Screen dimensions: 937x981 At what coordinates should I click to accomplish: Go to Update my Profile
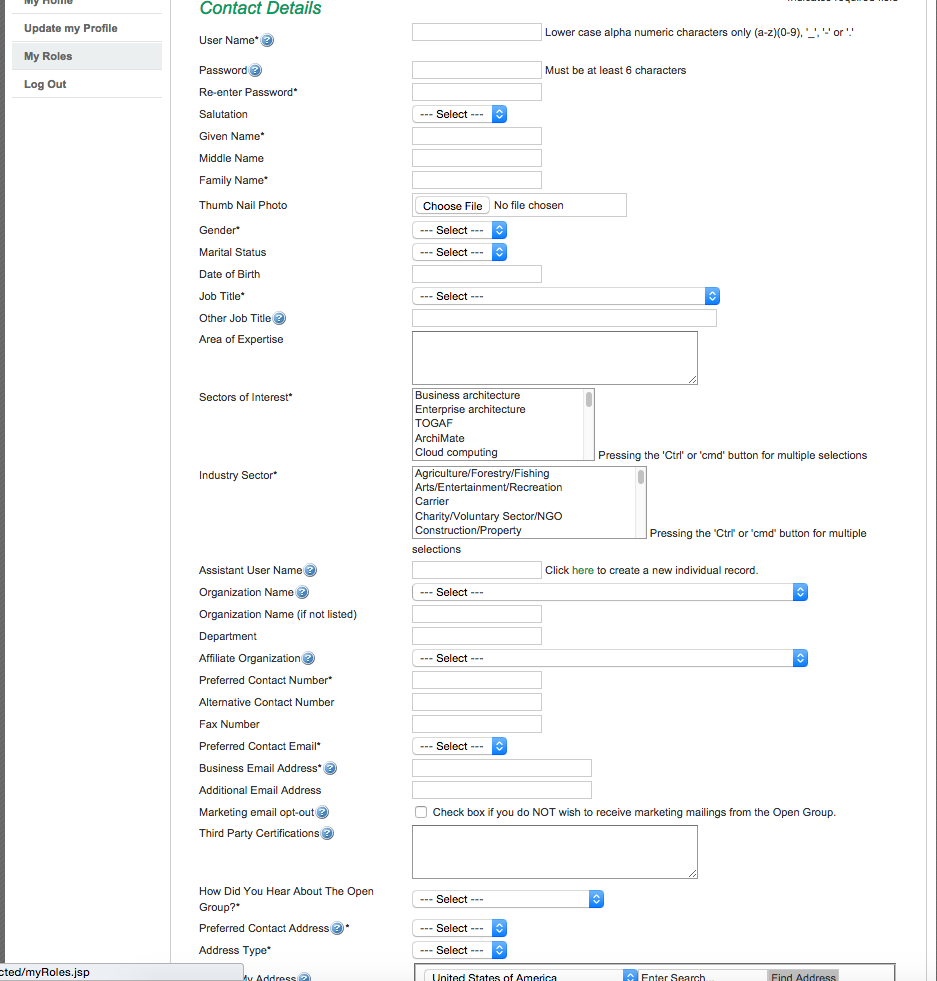pyautogui.click(x=70, y=28)
